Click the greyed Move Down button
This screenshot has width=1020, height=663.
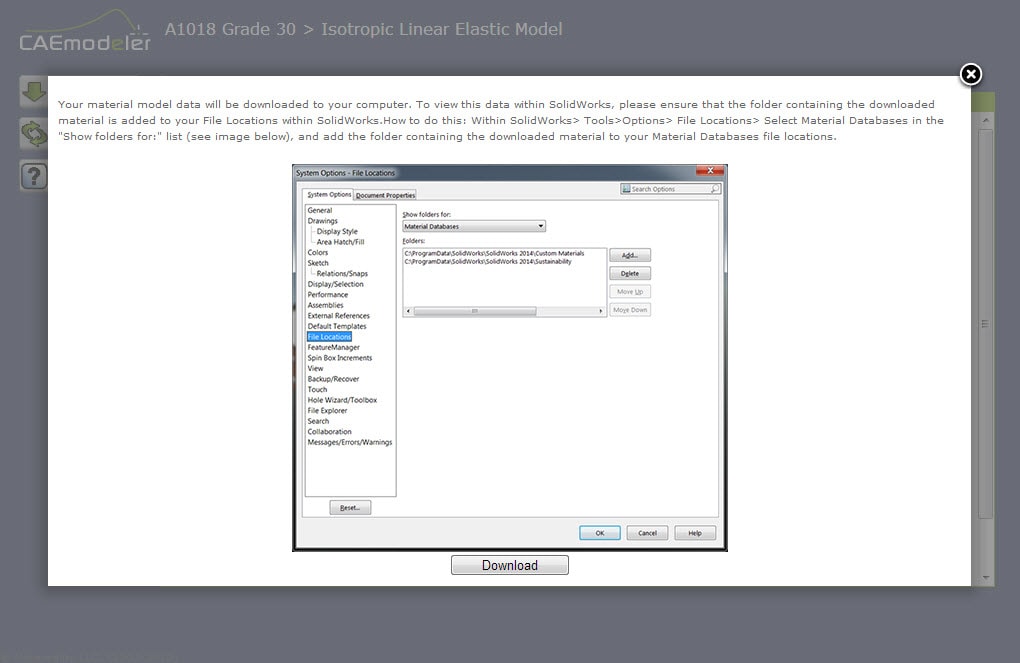click(630, 310)
